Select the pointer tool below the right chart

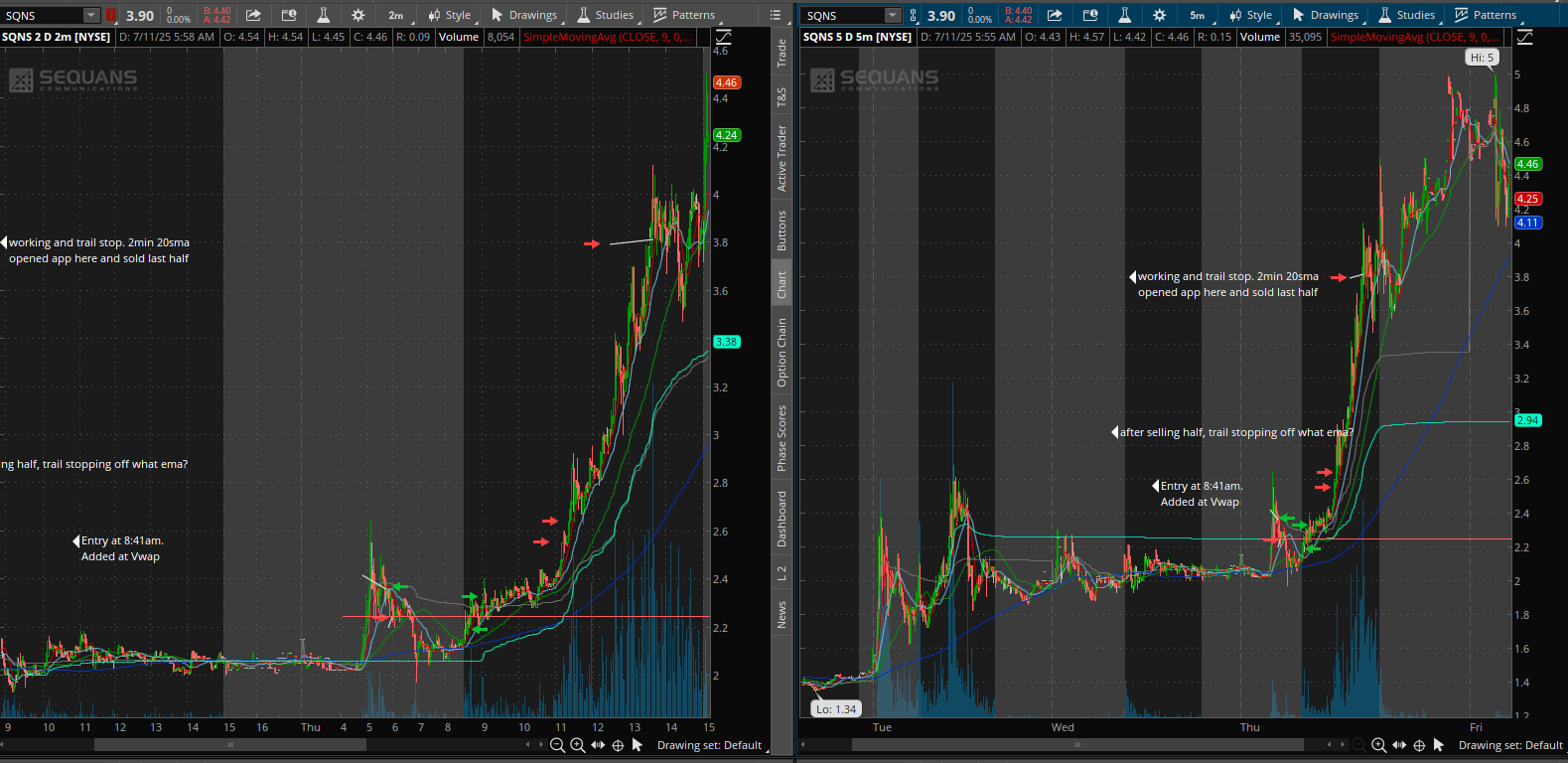(x=1439, y=745)
